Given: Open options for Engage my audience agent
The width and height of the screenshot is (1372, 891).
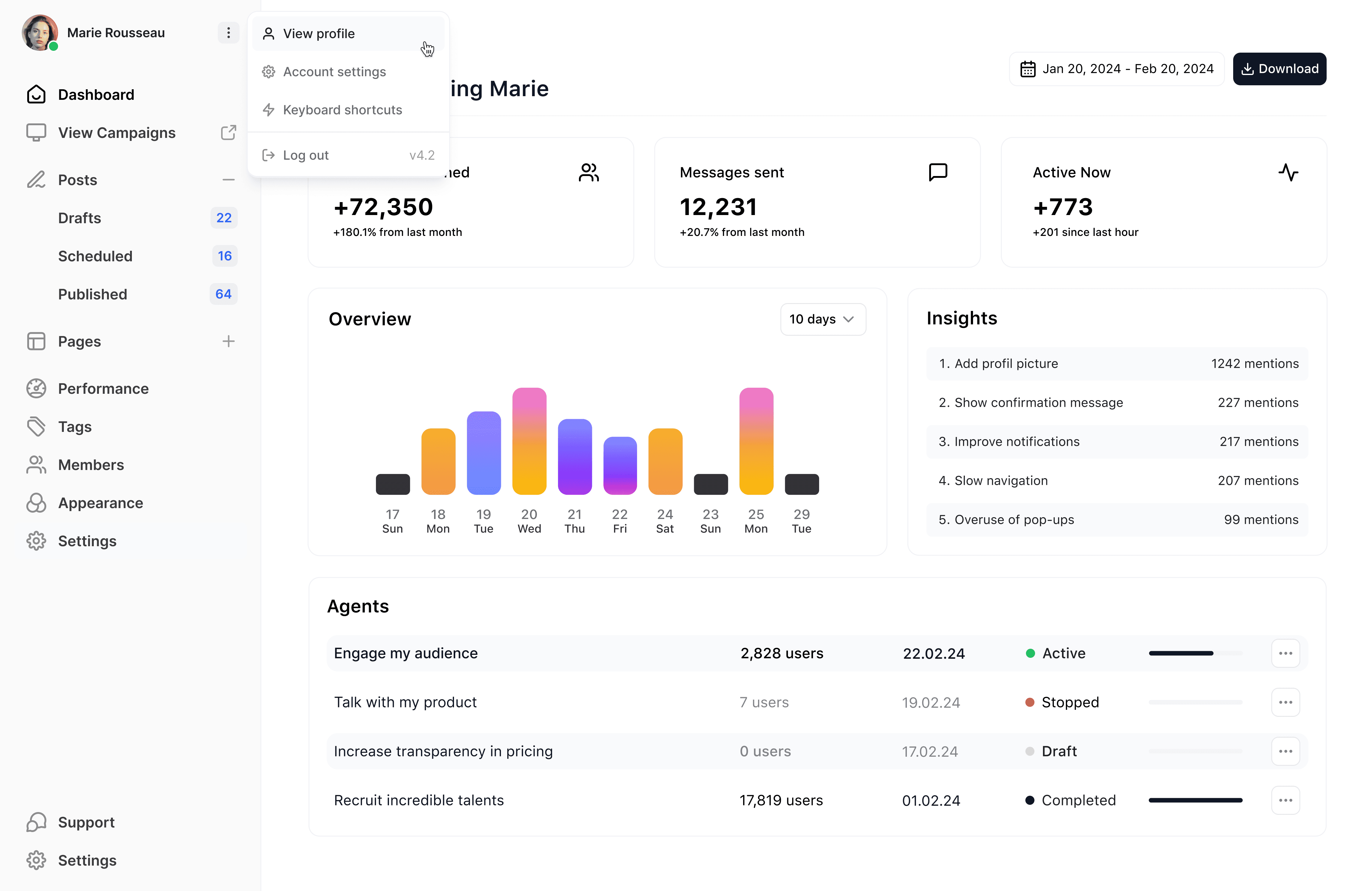Looking at the screenshot, I should click(1285, 653).
